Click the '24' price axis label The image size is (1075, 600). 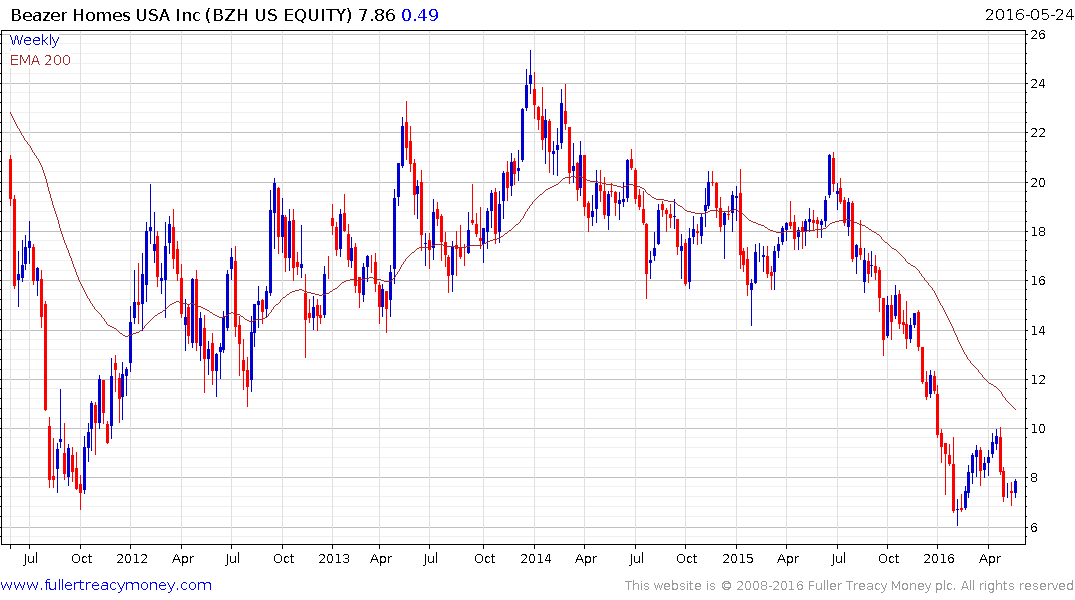click(x=1038, y=84)
